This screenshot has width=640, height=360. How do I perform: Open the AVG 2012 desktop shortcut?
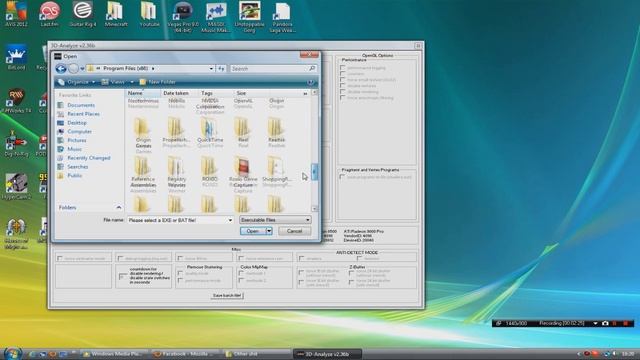(x=16, y=14)
